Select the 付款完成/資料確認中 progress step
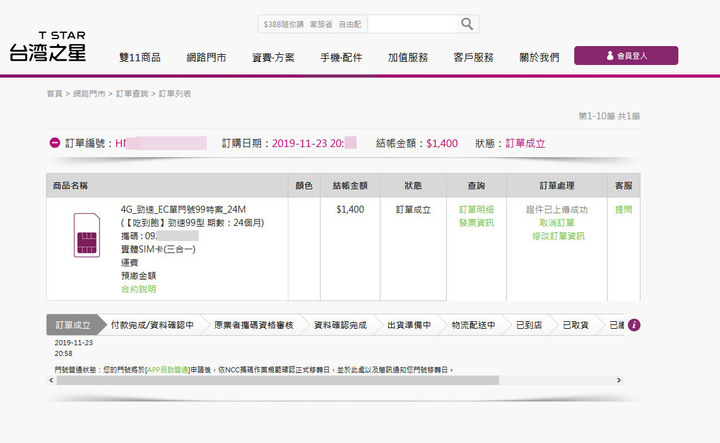This screenshot has height=443, width=720. [x=152, y=325]
